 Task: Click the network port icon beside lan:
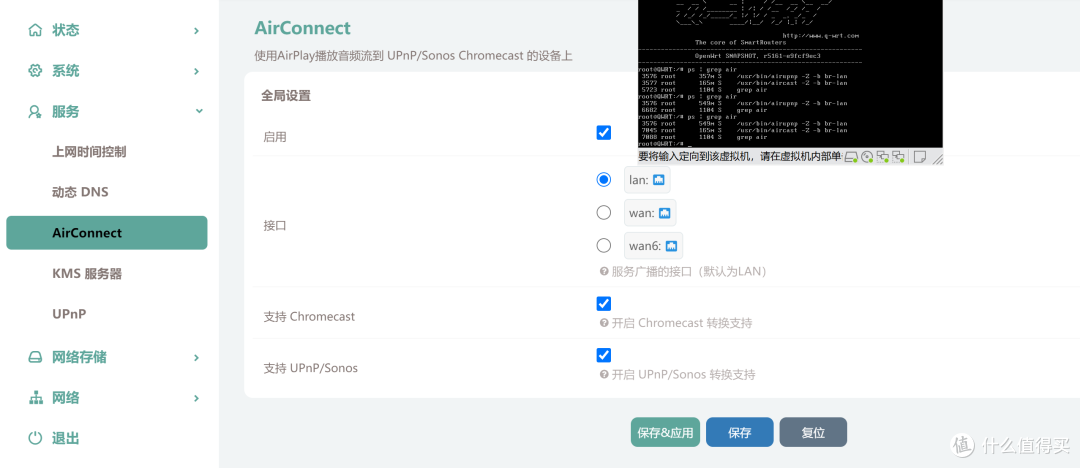[658, 180]
